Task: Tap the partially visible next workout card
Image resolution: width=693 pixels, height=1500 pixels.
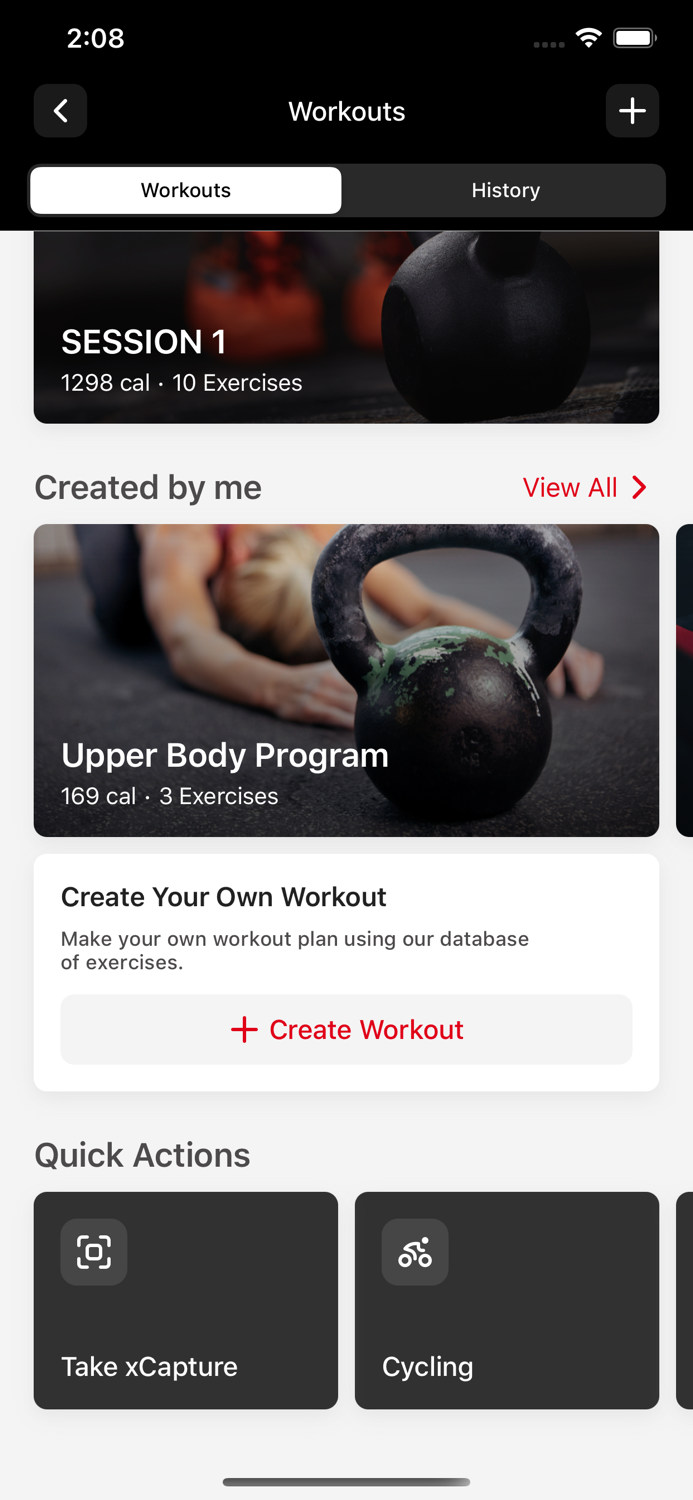Action: [685, 680]
